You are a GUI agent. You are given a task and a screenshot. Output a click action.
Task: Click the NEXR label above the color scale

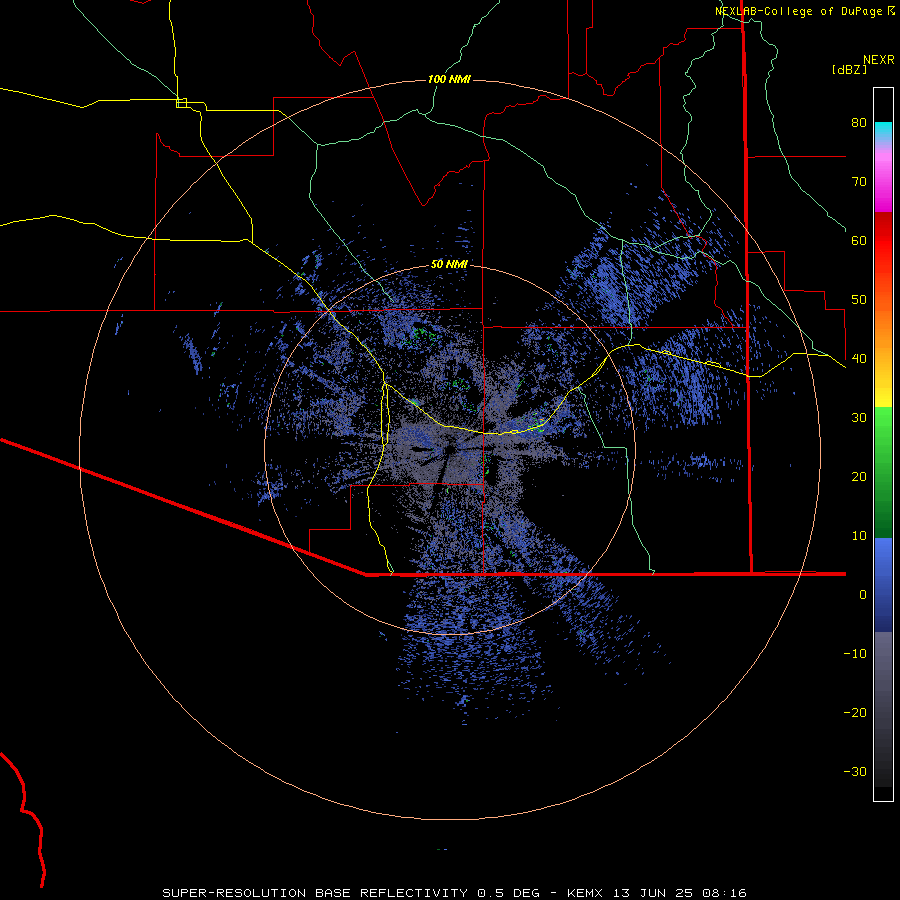point(879,60)
